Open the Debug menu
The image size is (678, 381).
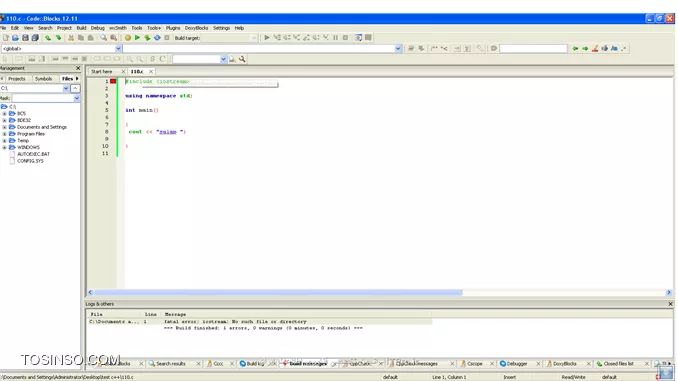coord(98,28)
